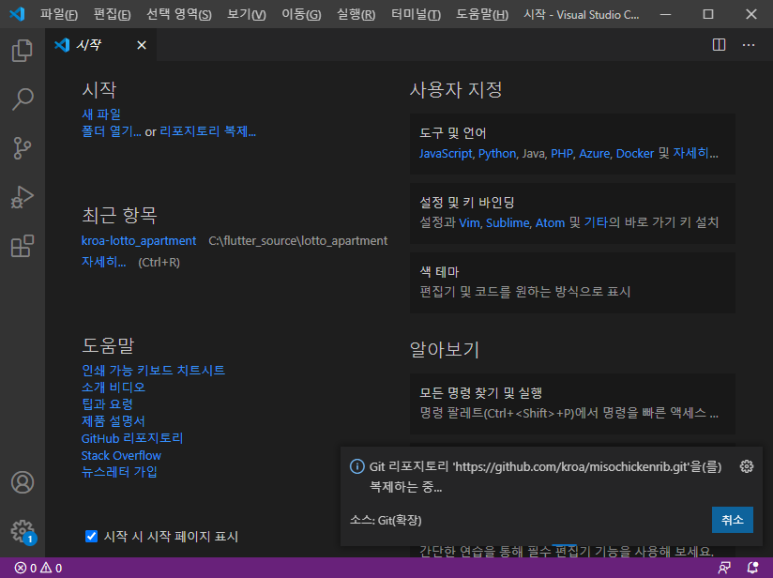Open the Search view icon

click(x=22, y=99)
